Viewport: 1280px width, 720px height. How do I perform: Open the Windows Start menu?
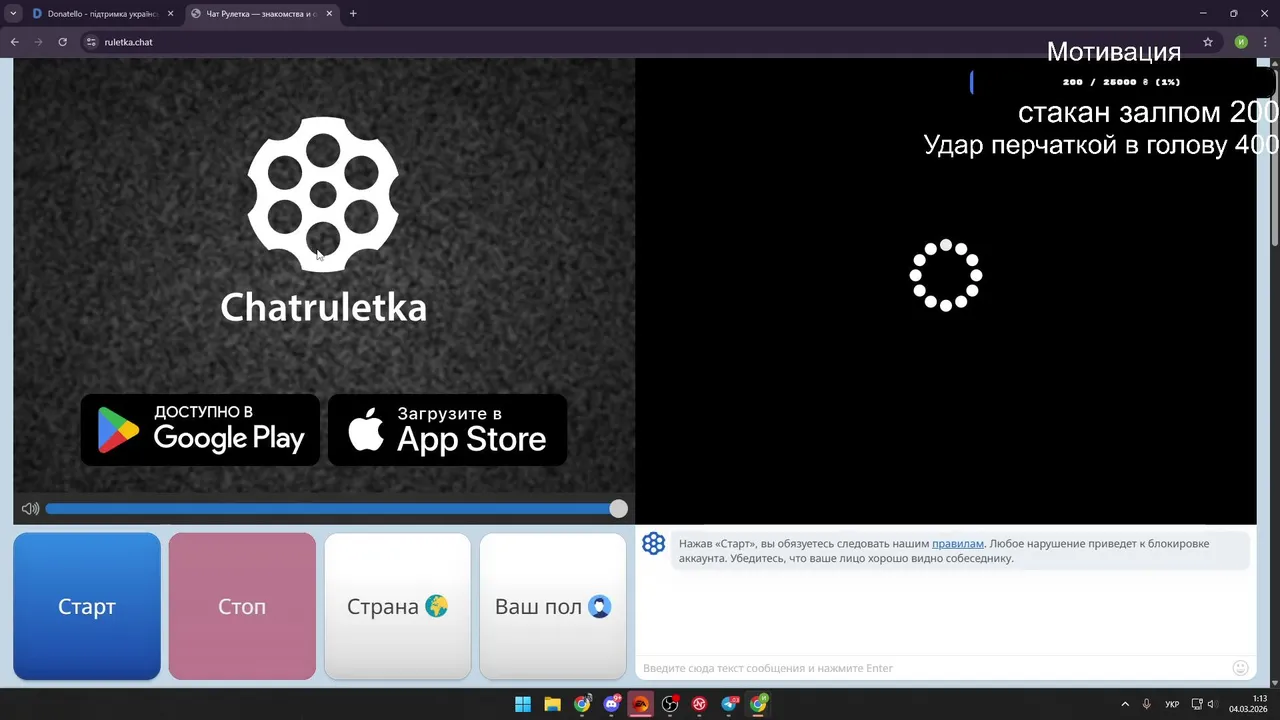523,704
